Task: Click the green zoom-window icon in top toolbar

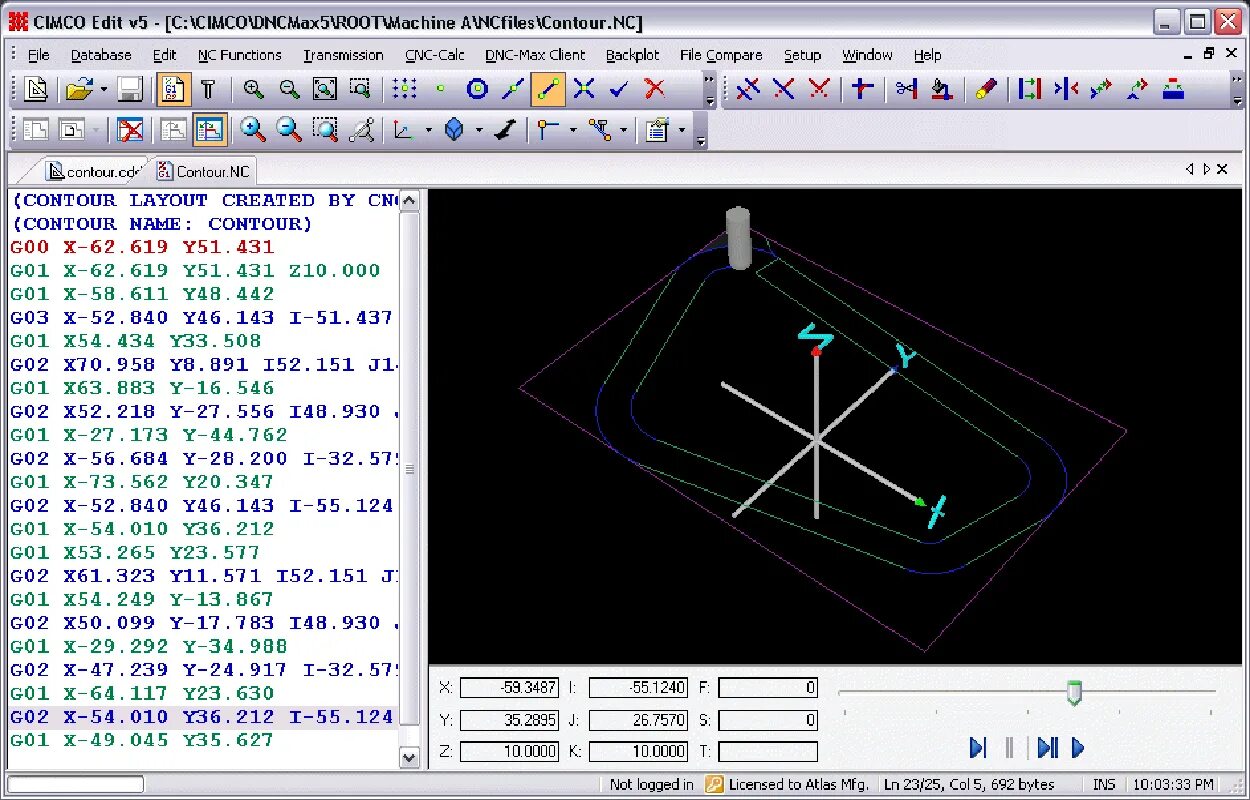Action: point(360,89)
